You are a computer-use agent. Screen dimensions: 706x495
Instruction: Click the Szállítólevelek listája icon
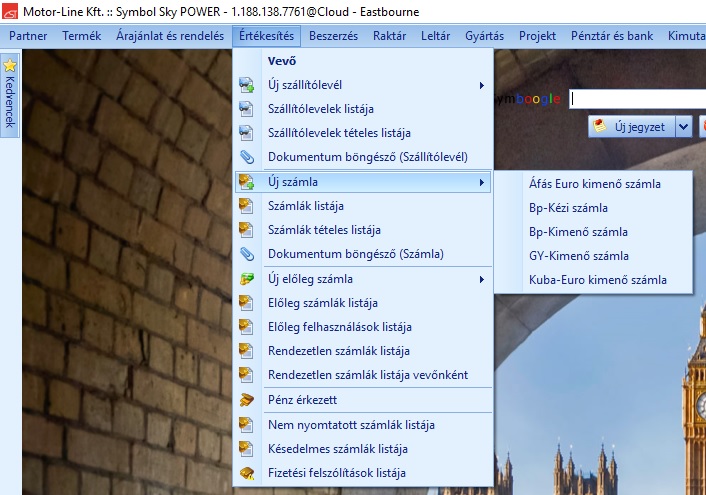(x=247, y=109)
